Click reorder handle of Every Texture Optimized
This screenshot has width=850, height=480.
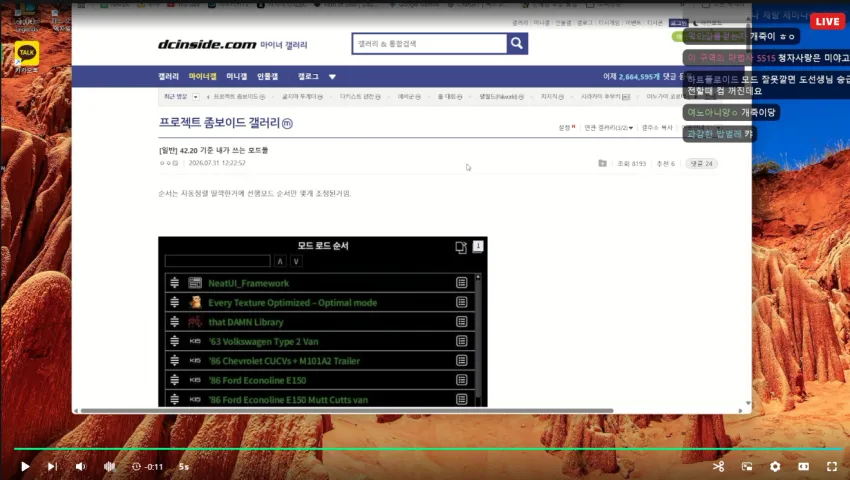[x=175, y=302]
